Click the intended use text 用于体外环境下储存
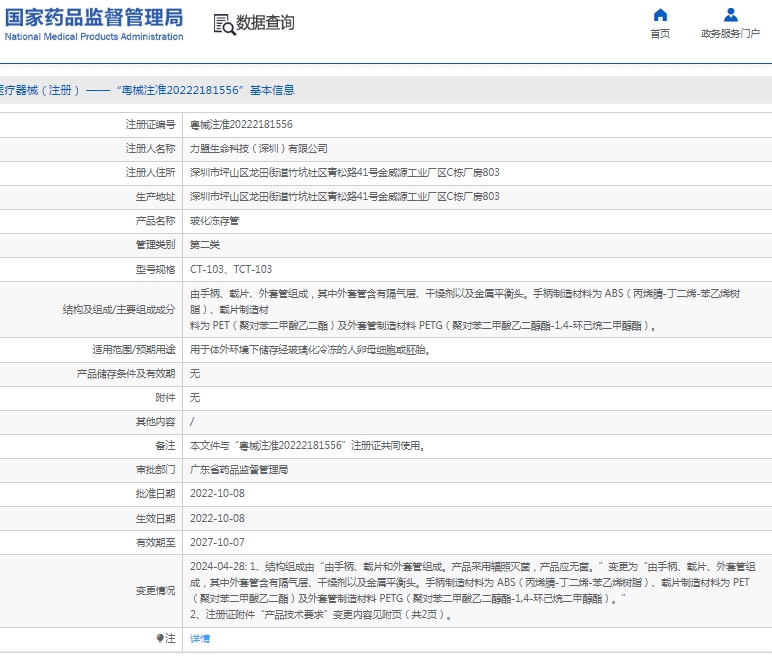The width and height of the screenshot is (772, 659). pyautogui.click(x=311, y=350)
